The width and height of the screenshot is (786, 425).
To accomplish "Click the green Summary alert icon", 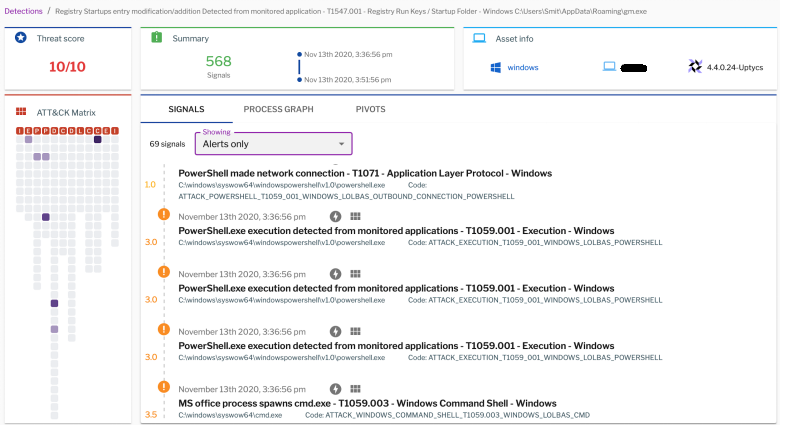I will [x=156, y=38].
